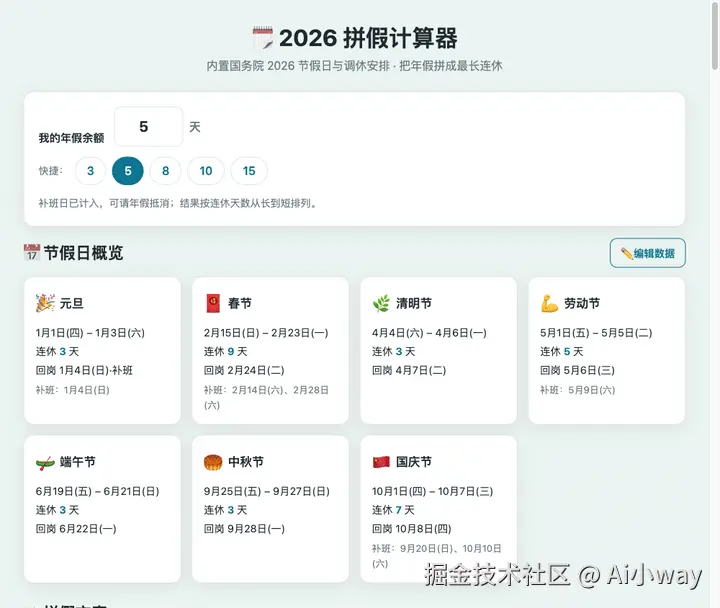720x608 pixels.
Task: Click the page's vertical scrollbar
Action: (715, 35)
